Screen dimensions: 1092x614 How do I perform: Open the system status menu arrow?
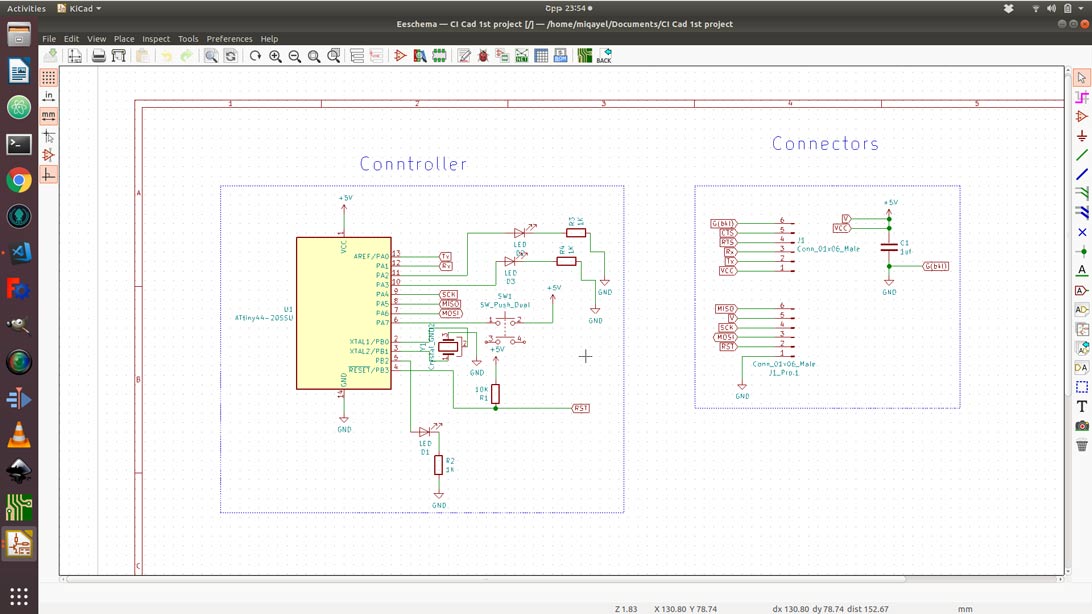pos(1080,8)
